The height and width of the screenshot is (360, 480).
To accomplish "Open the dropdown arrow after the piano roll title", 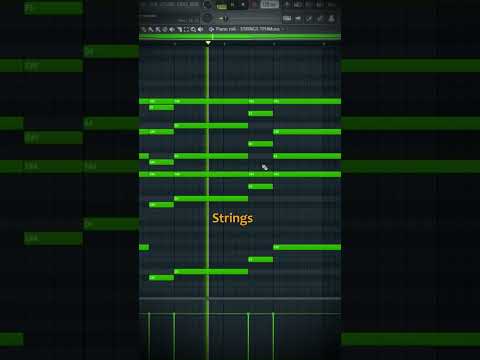I will click(x=284, y=29).
